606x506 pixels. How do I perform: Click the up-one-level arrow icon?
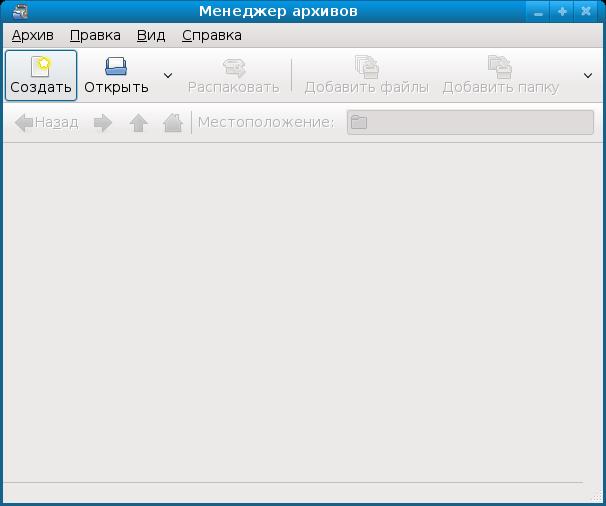point(138,123)
